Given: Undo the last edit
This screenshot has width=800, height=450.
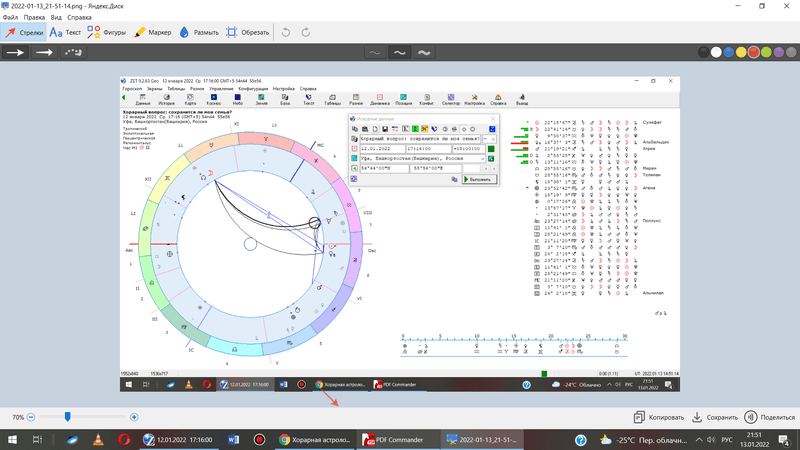Looking at the screenshot, I should click(x=286, y=32).
